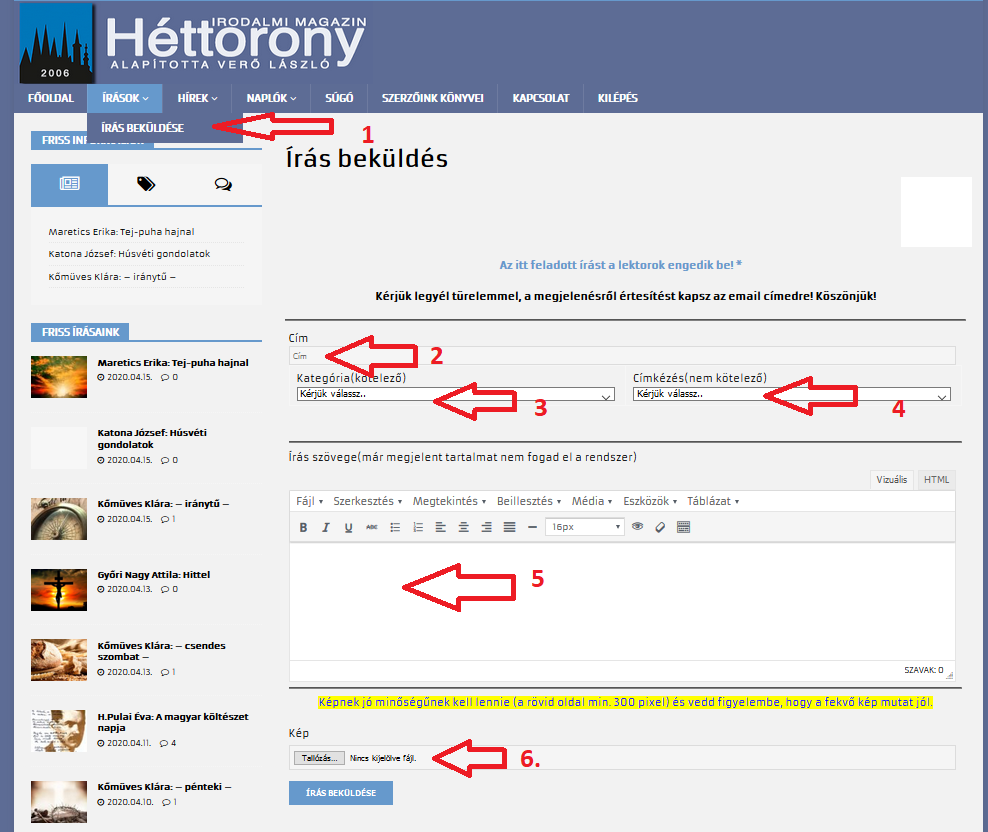Insert a numbered list
The height and width of the screenshot is (832, 988).
coord(418,527)
